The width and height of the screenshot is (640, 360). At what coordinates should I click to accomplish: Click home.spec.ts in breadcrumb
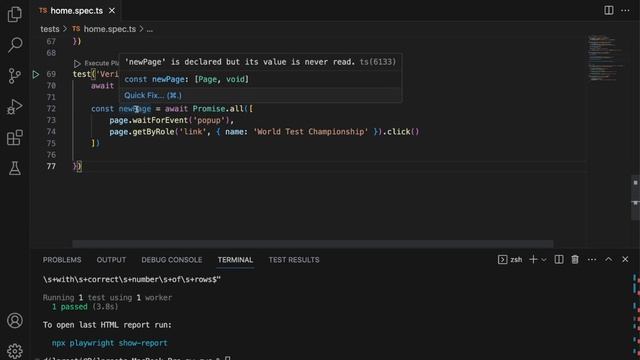(x=109, y=29)
